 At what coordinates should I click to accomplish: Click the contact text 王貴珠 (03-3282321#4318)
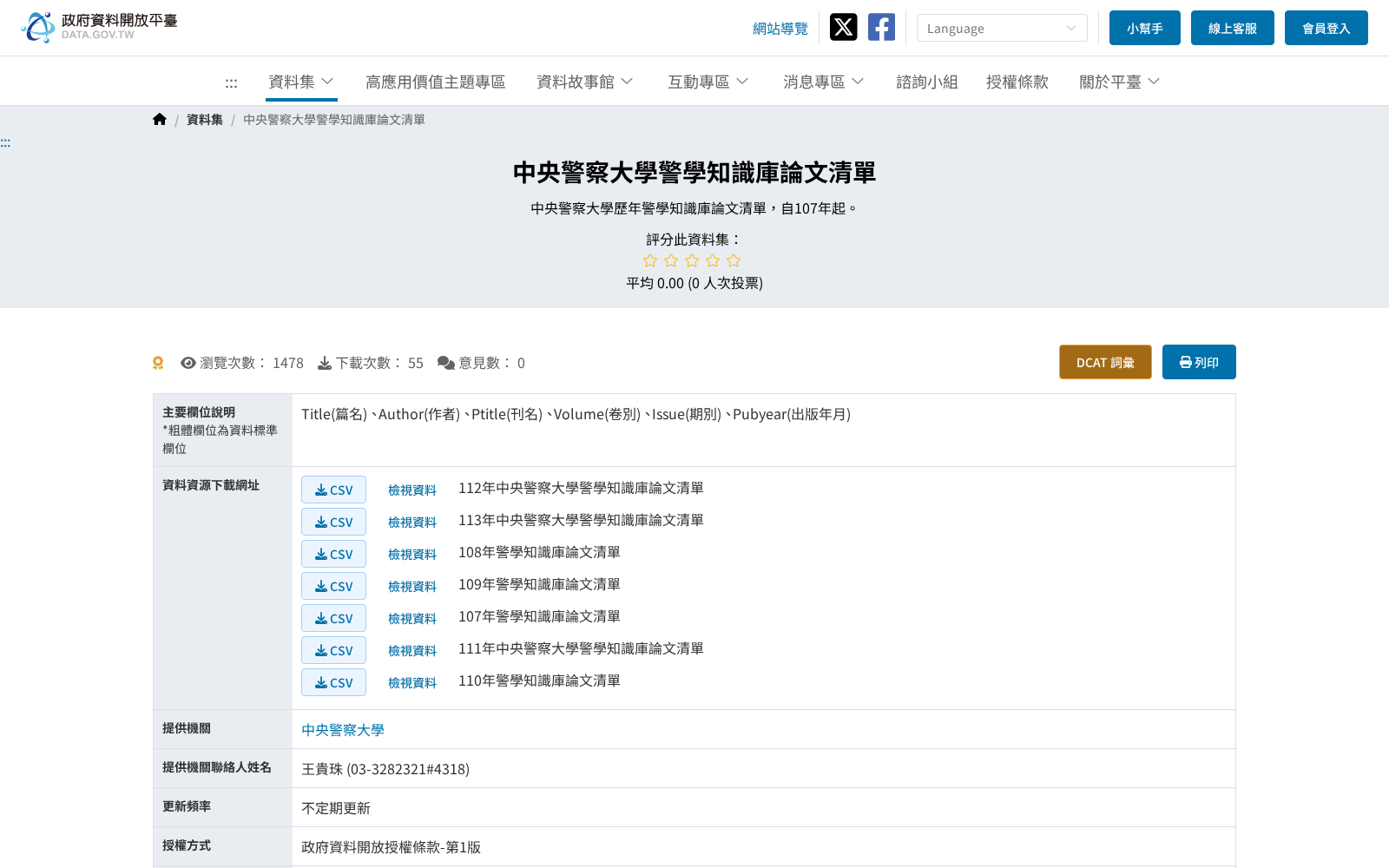pyautogui.click(x=385, y=769)
